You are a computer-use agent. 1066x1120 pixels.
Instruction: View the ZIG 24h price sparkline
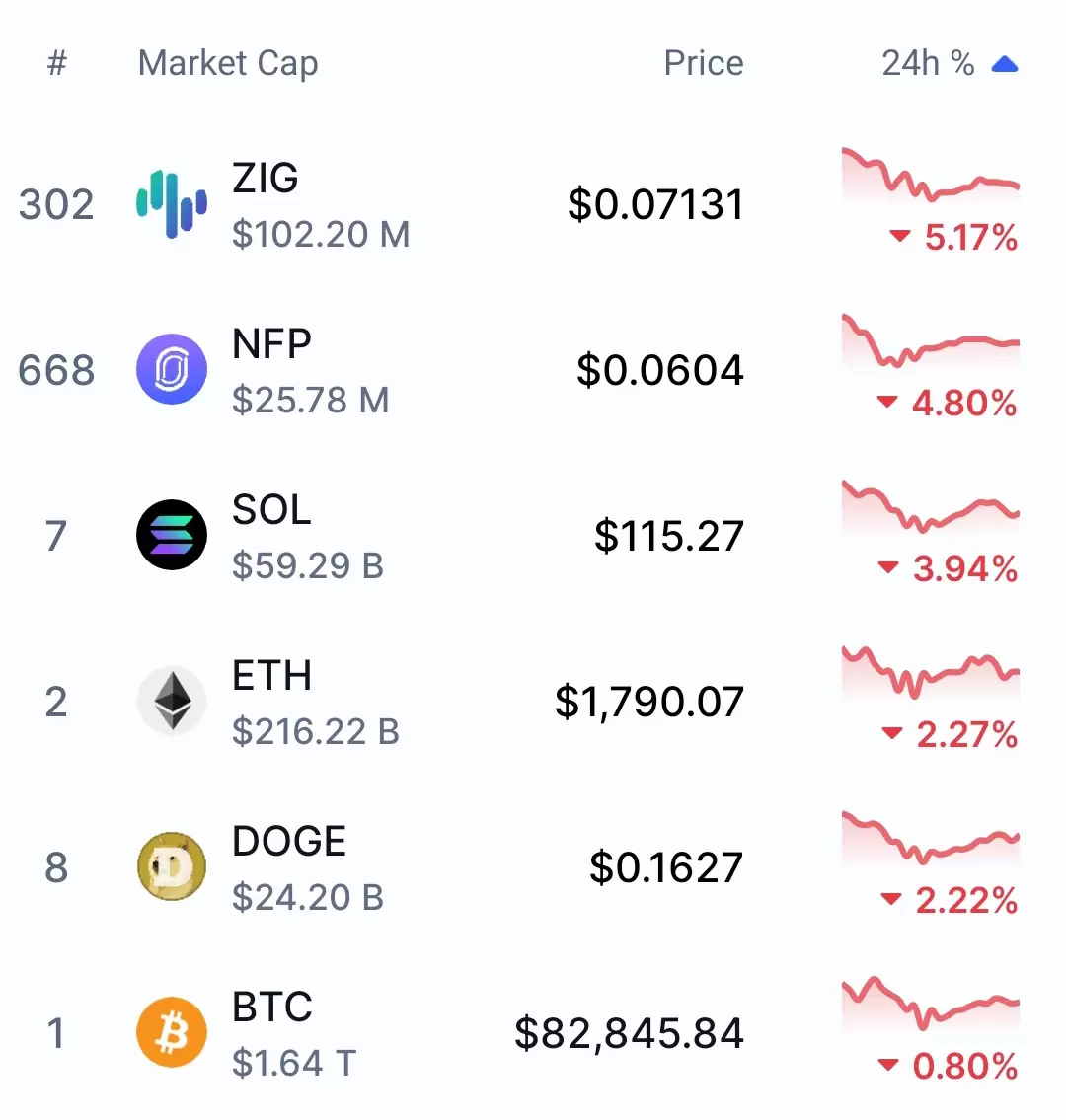[x=930, y=176]
